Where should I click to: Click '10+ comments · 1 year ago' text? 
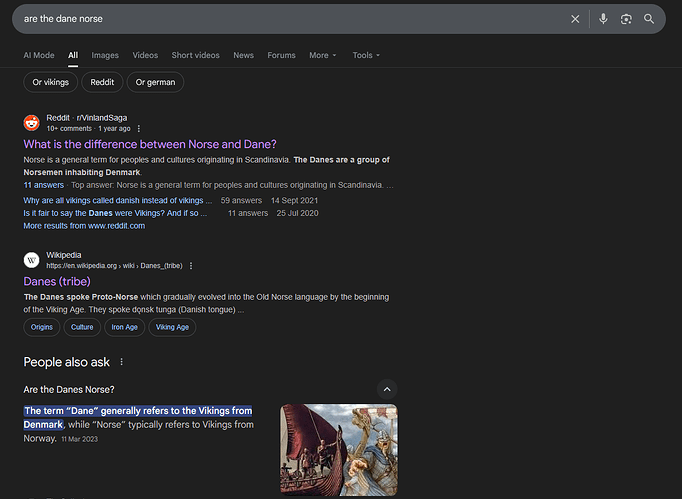[x=88, y=129]
